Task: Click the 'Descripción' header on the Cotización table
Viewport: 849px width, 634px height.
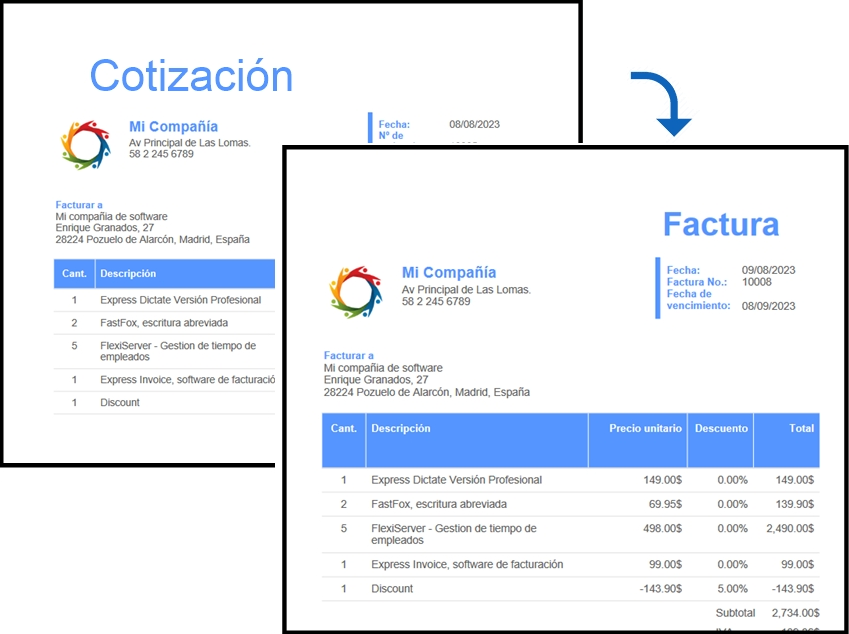Action: pyautogui.click(x=130, y=273)
